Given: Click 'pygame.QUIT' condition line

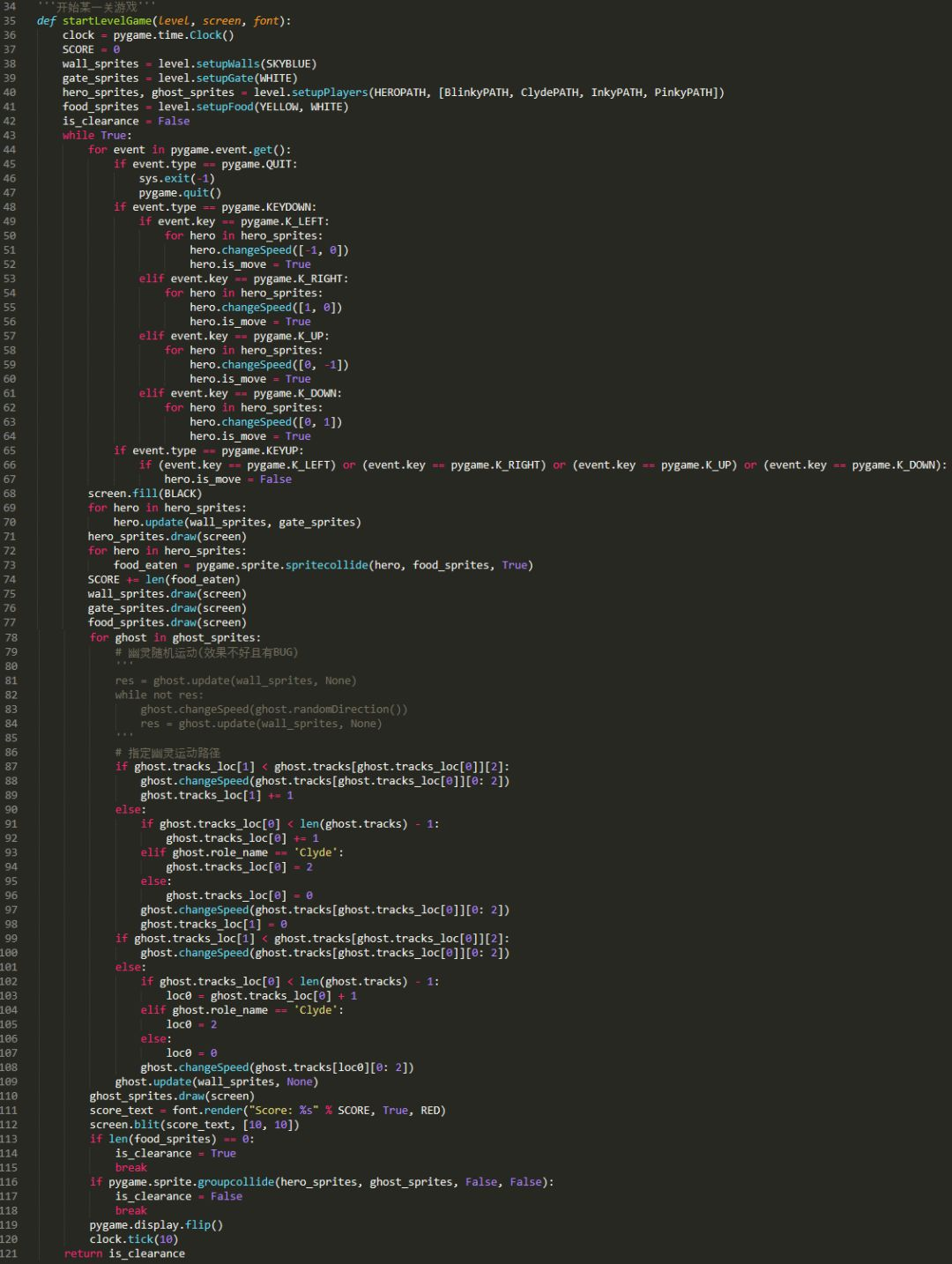Looking at the screenshot, I should [x=205, y=164].
